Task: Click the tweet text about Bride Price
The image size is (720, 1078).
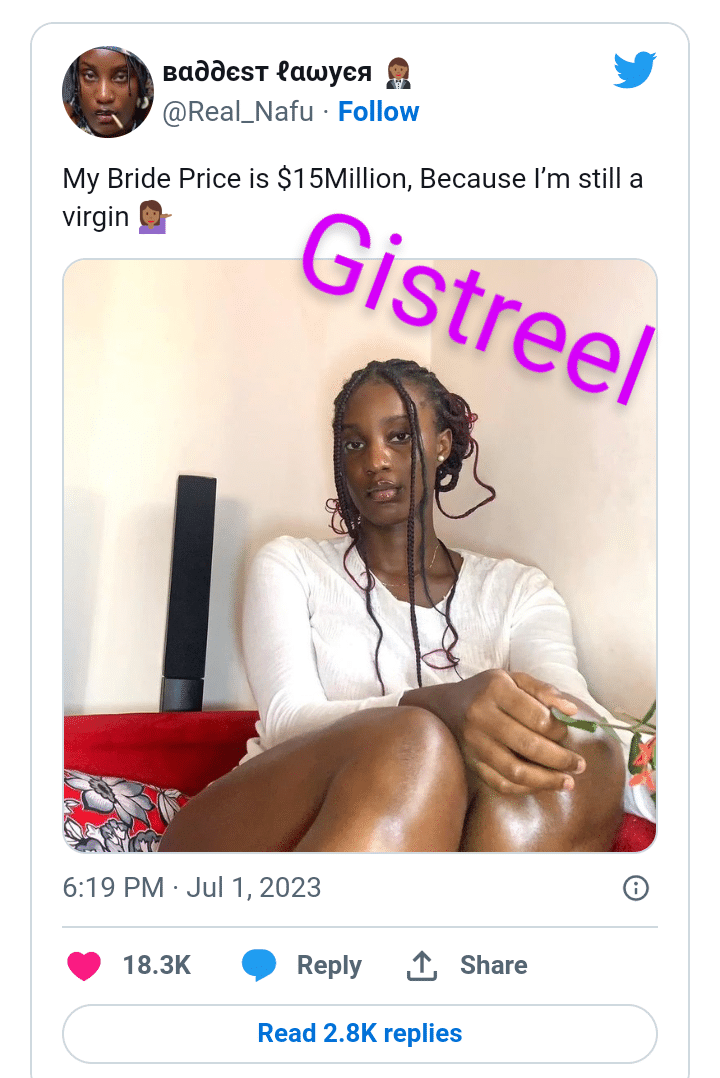Action: (353, 198)
